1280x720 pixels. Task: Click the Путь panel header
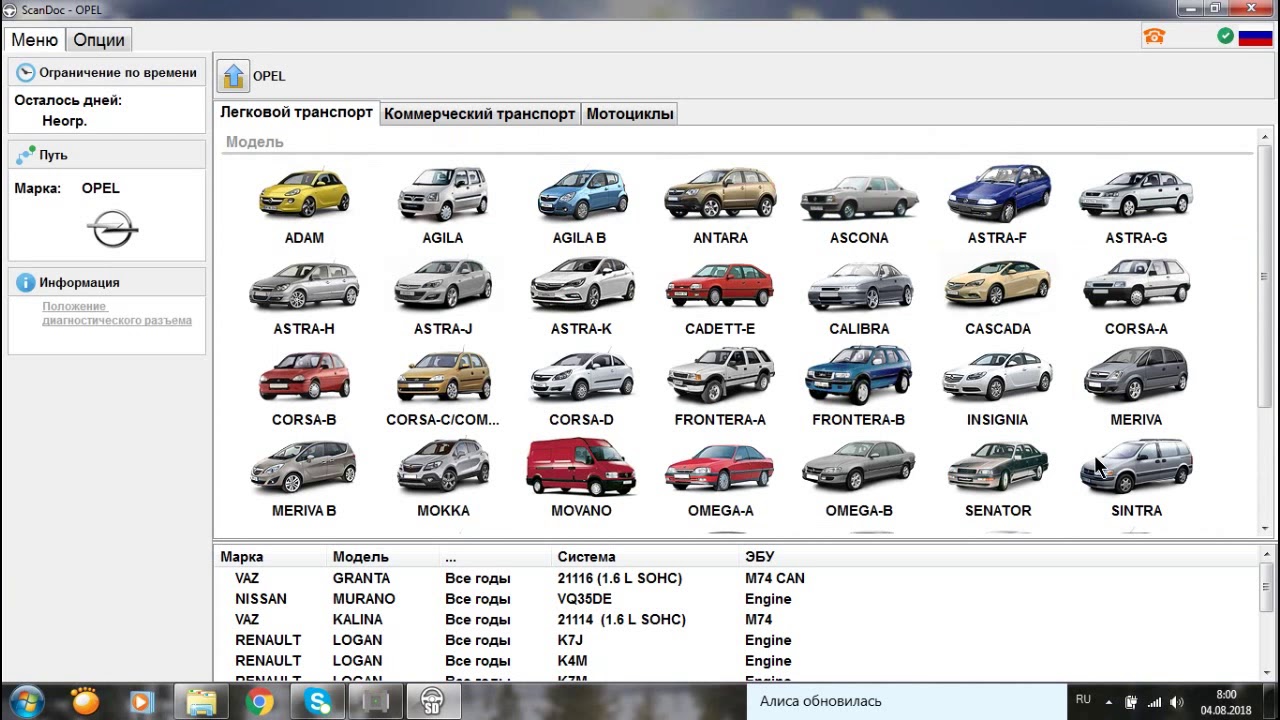coord(107,155)
